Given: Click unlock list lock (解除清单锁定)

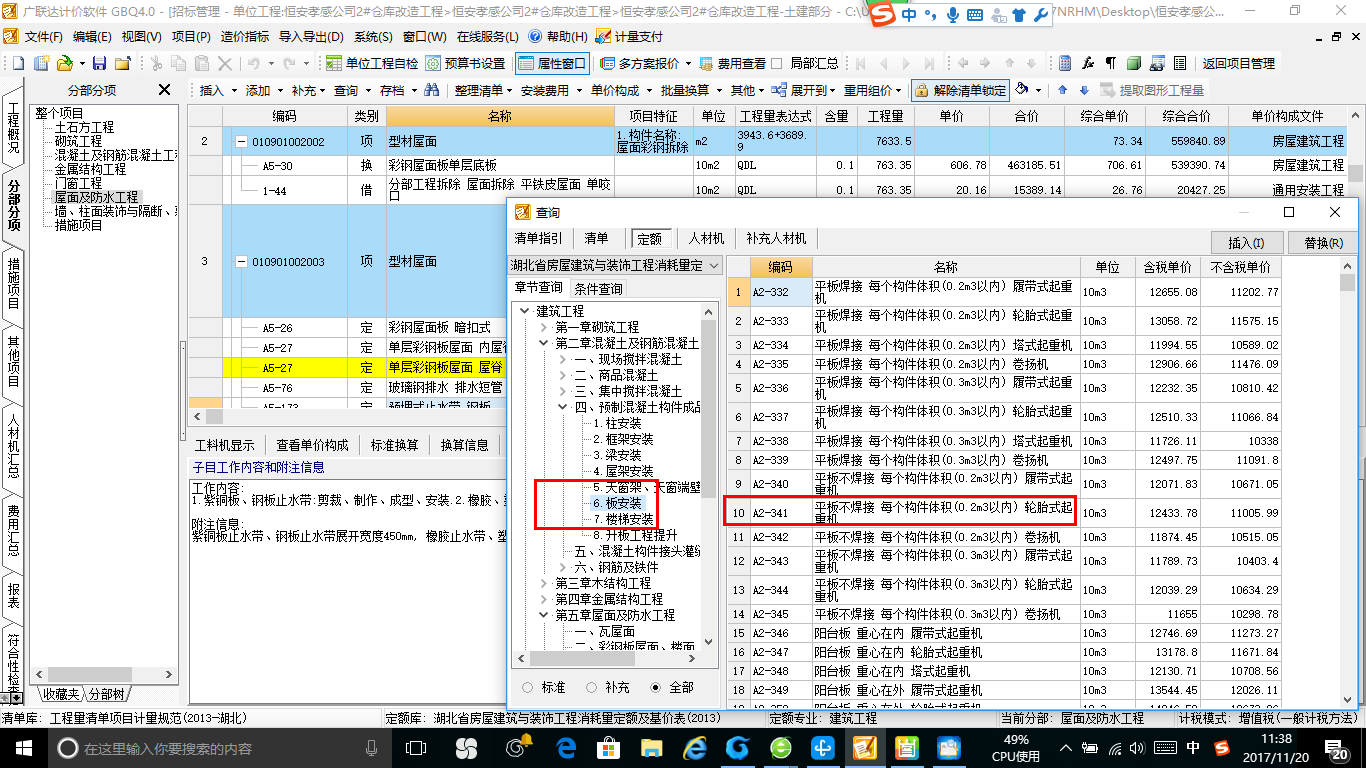Looking at the screenshot, I should coord(960,90).
